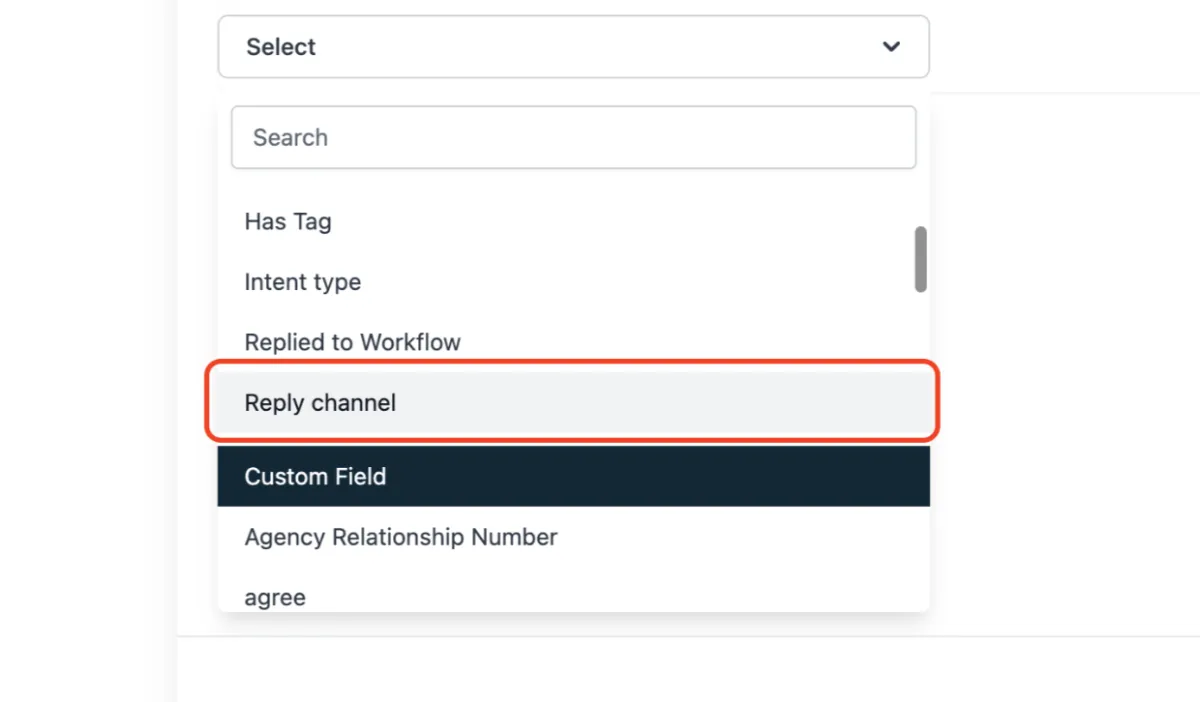Click the chevron arrow on Select dropdown
This screenshot has height=702, width=1200.
(x=891, y=47)
